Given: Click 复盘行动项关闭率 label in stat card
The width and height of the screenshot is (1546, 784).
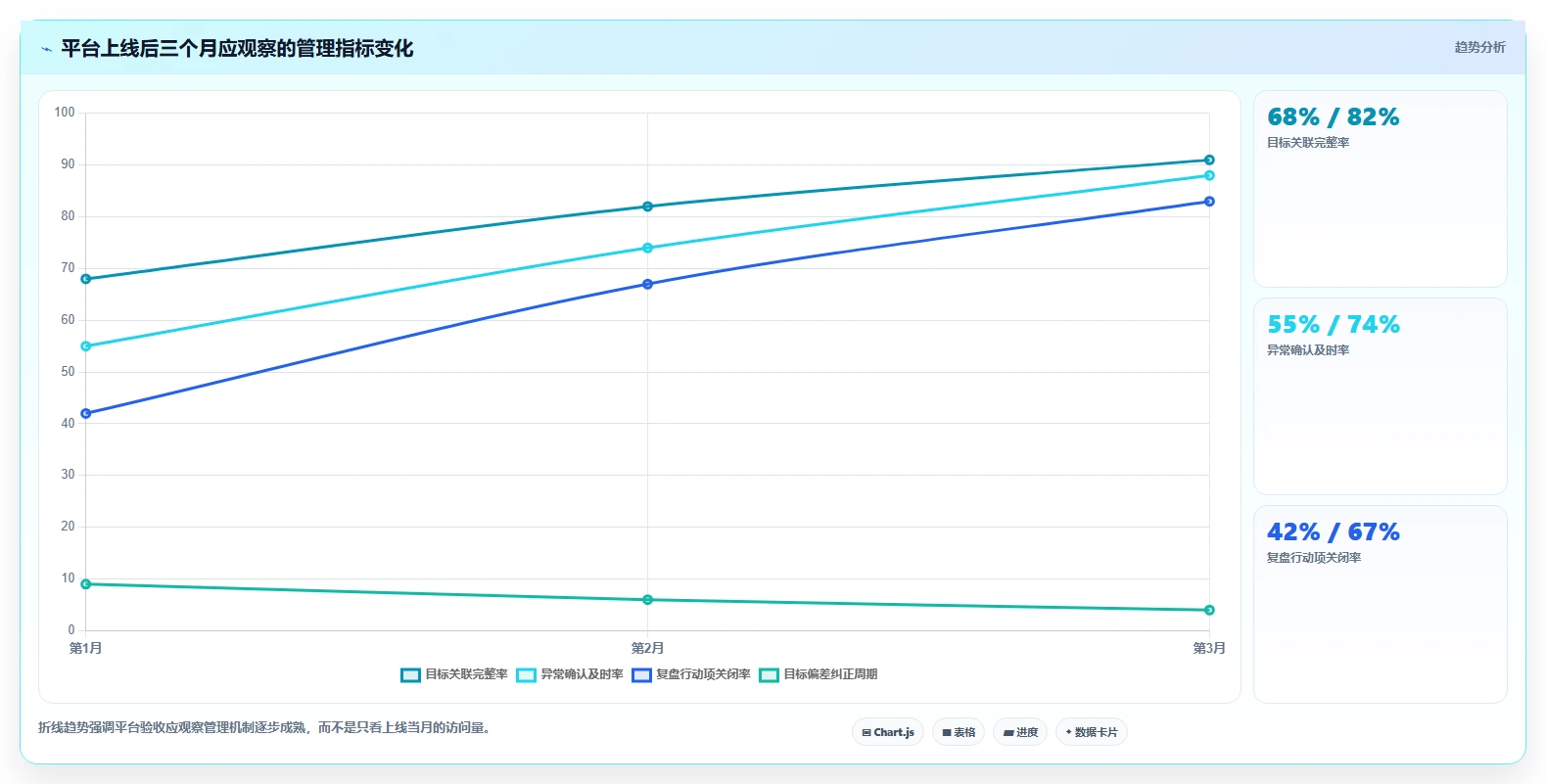Looking at the screenshot, I should [1314, 558].
